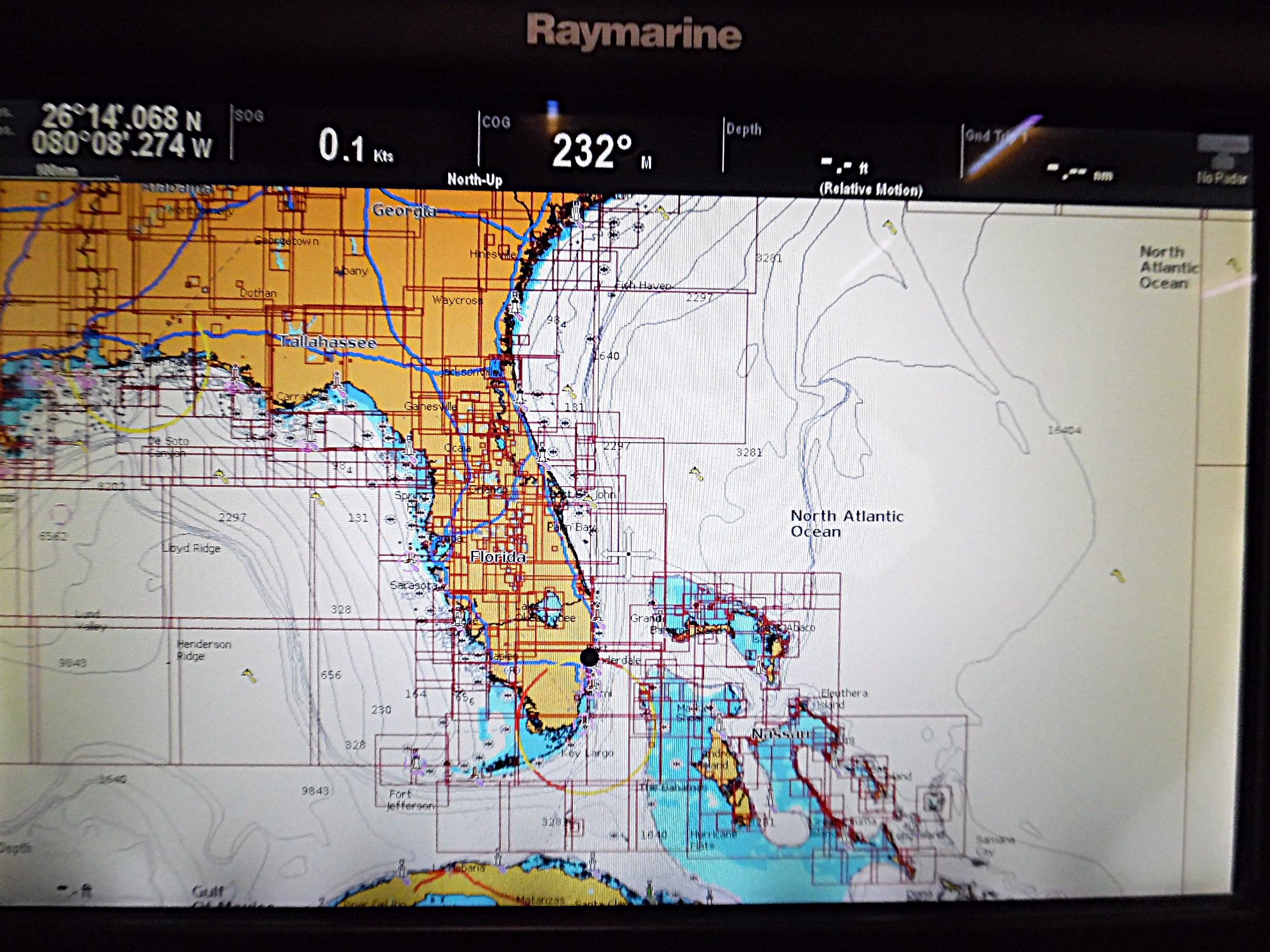Viewport: 1270px width, 952px height.
Task: Select the latitude longitude position readout
Action: click(122, 131)
